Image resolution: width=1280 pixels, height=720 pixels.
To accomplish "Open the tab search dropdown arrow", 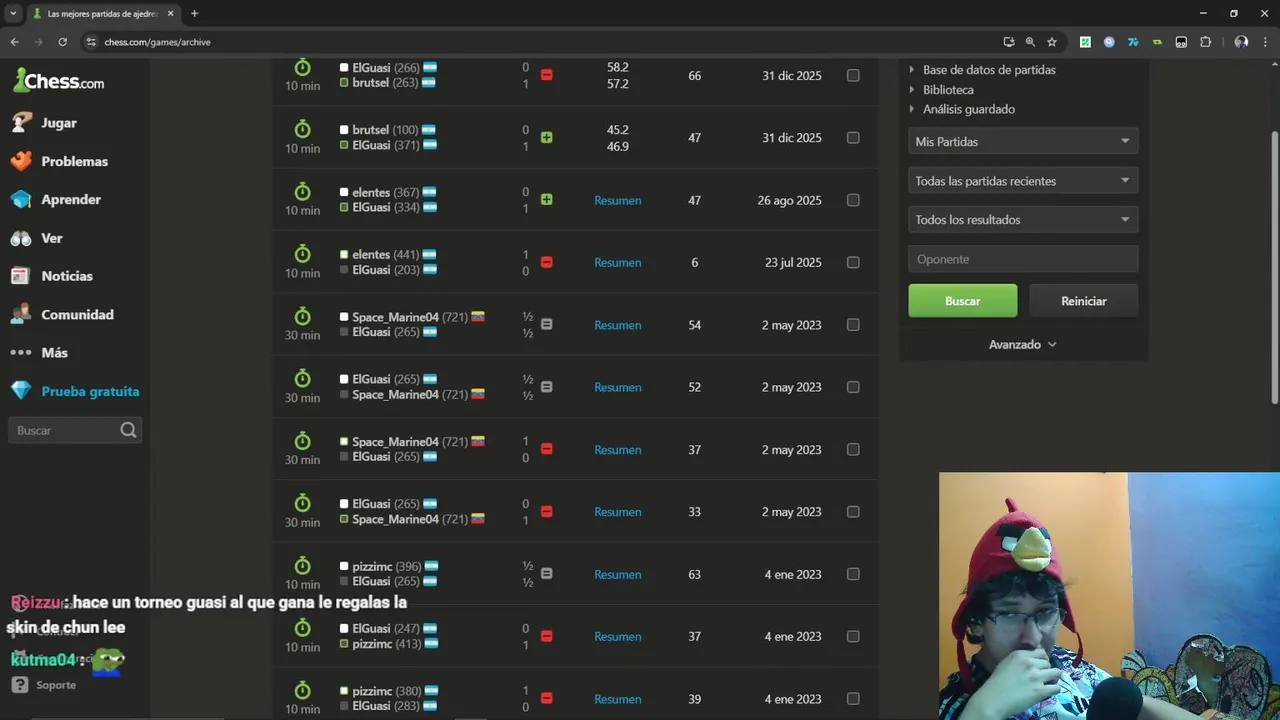I will 14,14.
